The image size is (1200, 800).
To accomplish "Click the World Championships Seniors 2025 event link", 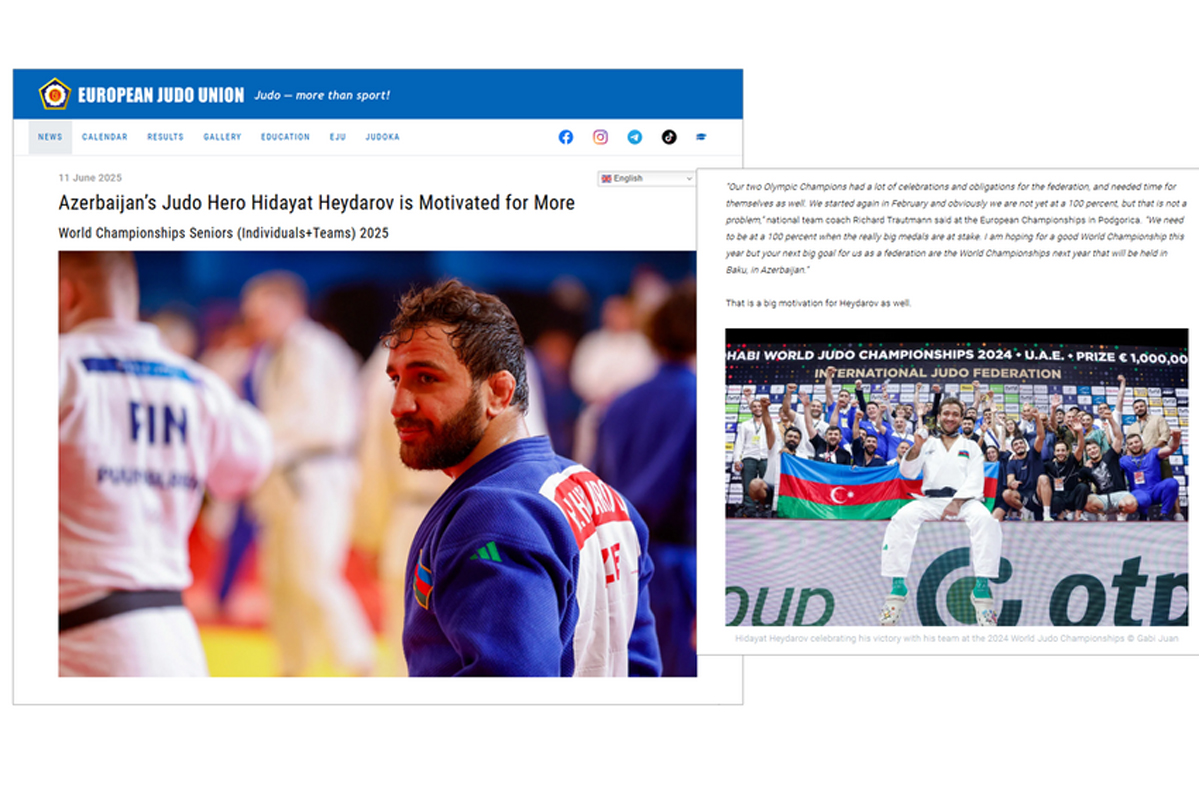I will click(223, 233).
